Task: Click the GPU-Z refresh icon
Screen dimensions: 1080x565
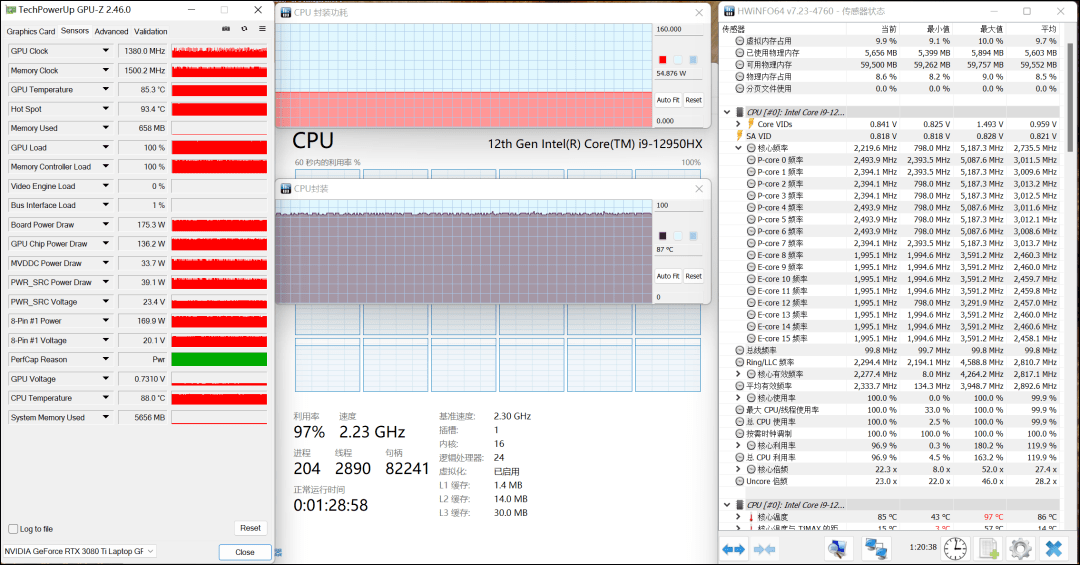Action: pos(244,30)
